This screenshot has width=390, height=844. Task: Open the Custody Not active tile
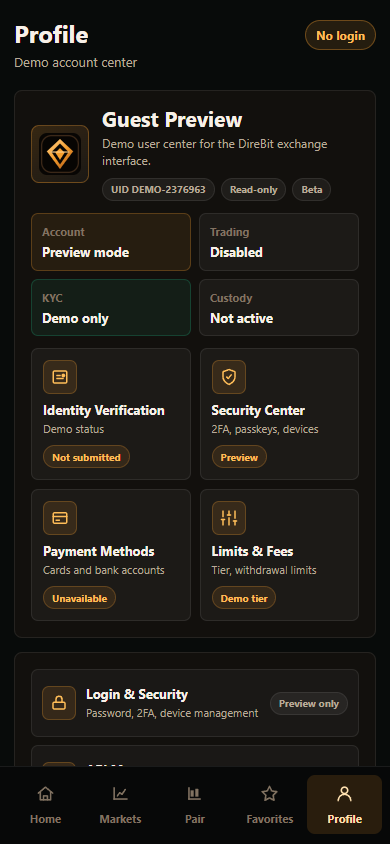279,308
